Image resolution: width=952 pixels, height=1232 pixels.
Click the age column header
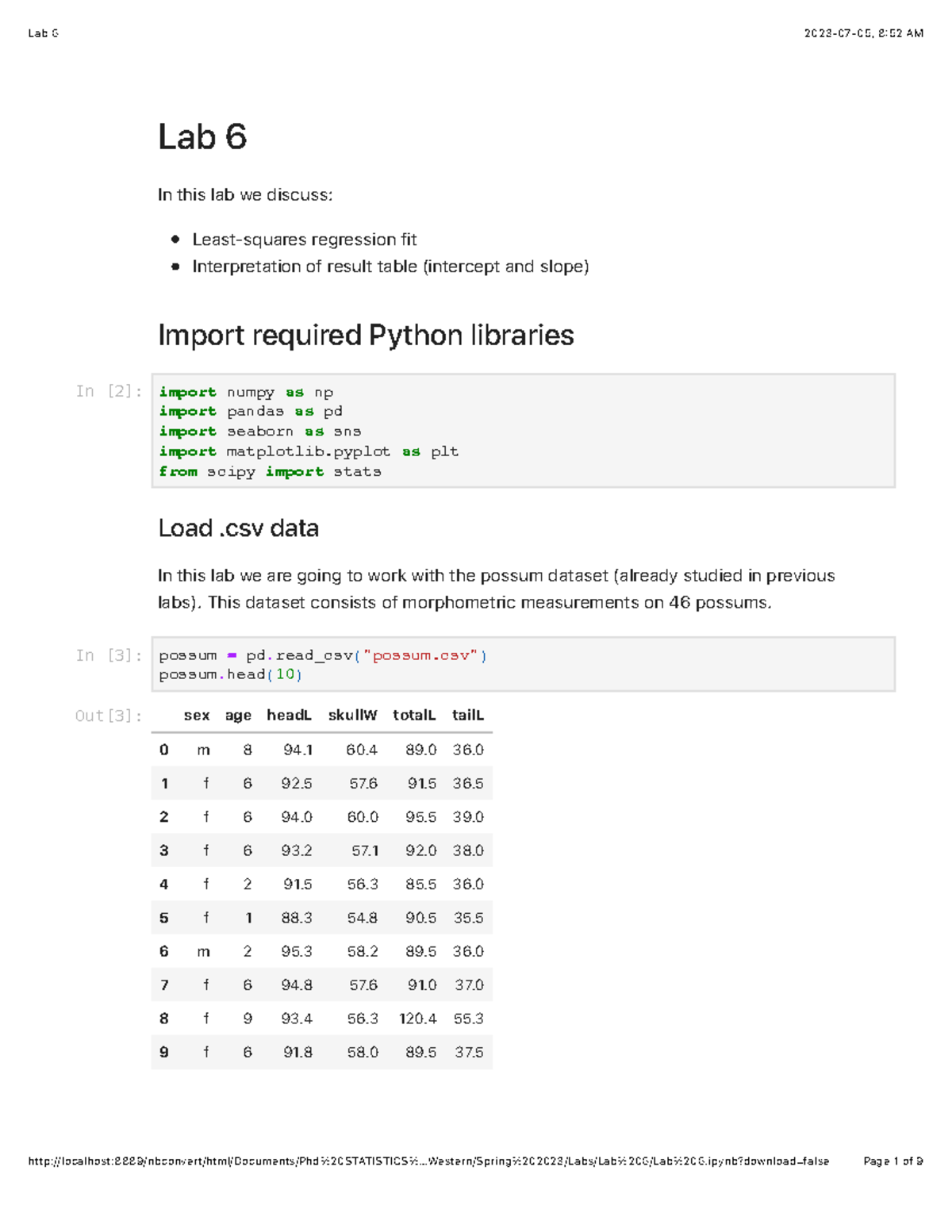(x=238, y=716)
